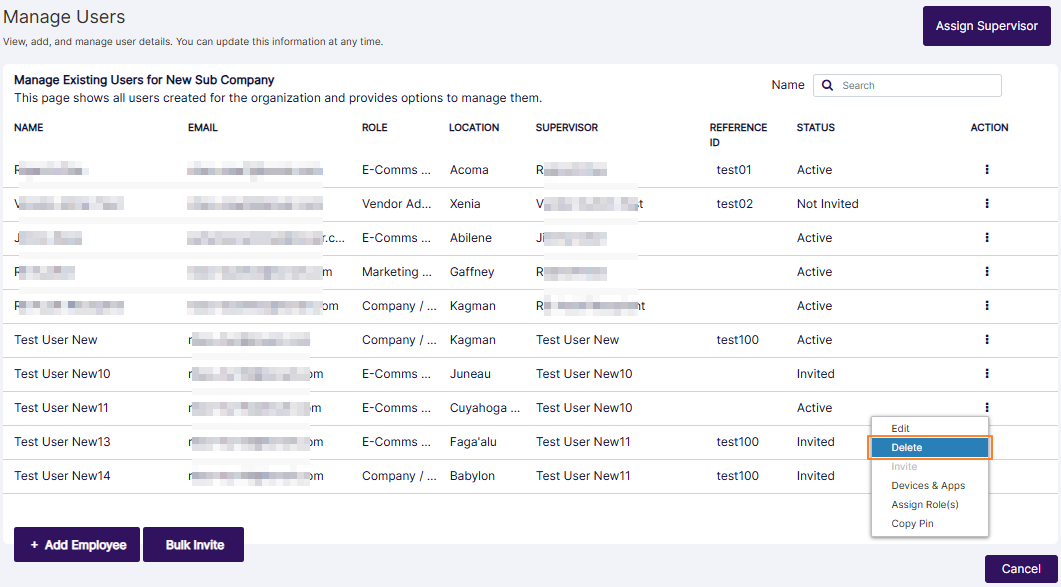Select Edit from the context menu

[x=900, y=429]
